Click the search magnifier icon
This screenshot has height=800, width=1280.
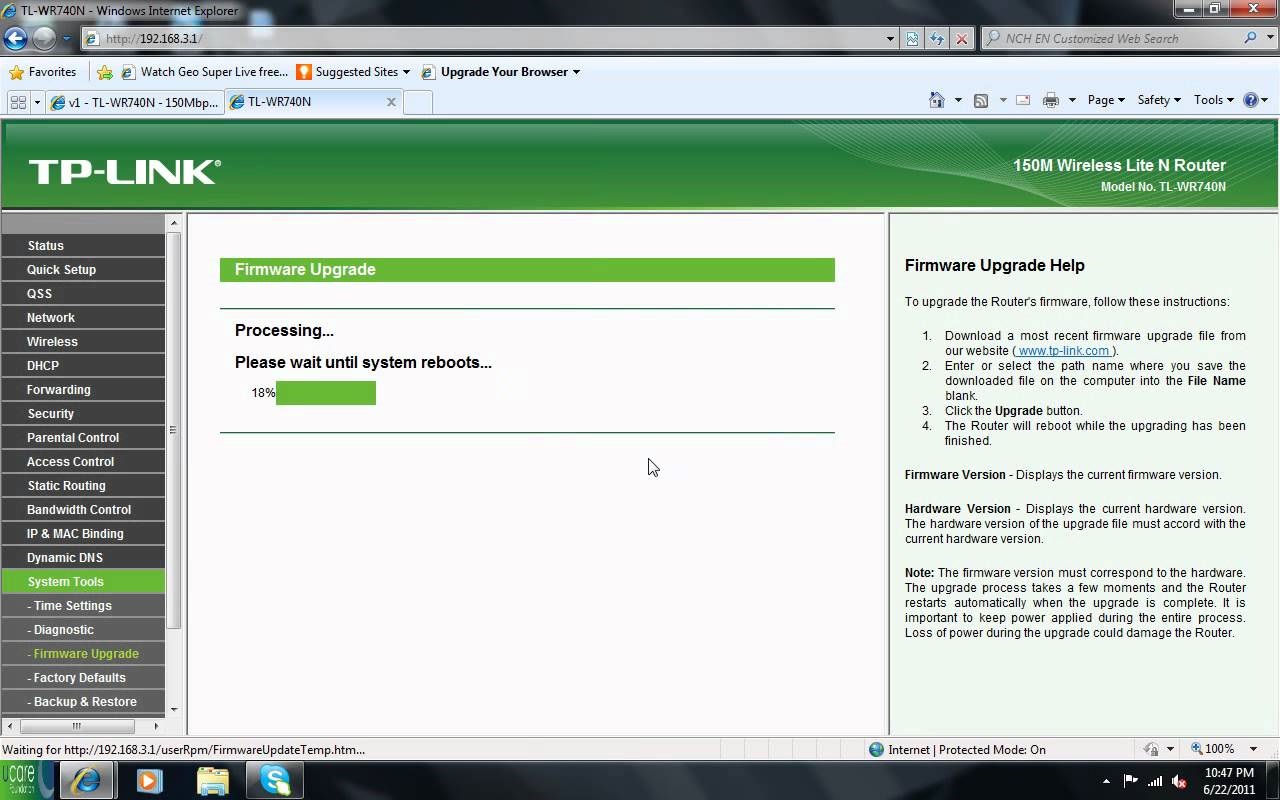(x=1251, y=38)
